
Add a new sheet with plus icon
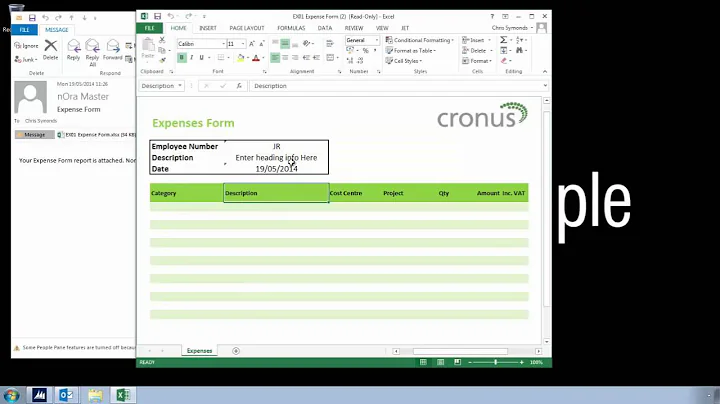click(x=236, y=351)
